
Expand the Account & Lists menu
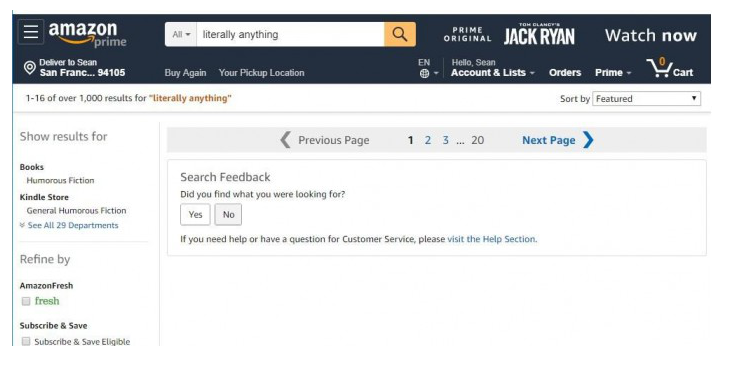[x=492, y=73]
